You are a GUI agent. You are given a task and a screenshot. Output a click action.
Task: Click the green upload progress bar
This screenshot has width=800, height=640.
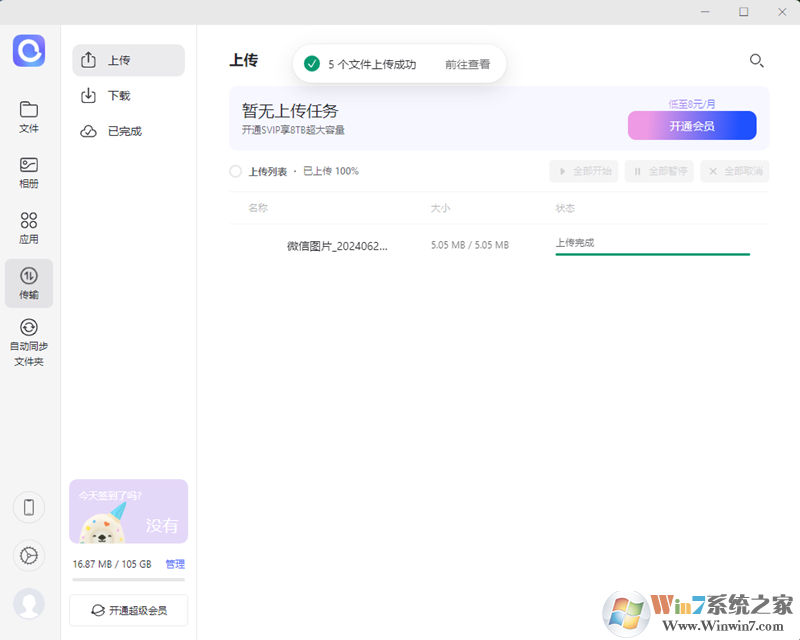(x=653, y=254)
